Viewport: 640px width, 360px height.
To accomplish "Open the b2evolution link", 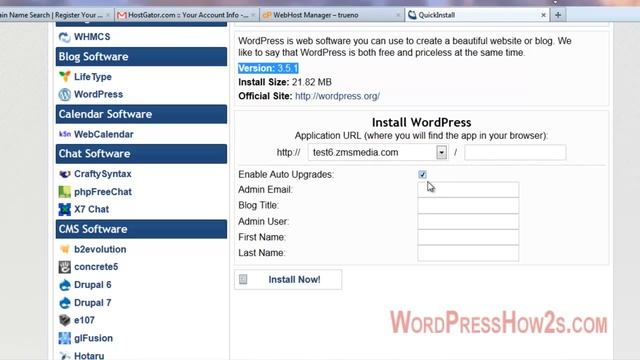I will pyautogui.click(x=100, y=249).
